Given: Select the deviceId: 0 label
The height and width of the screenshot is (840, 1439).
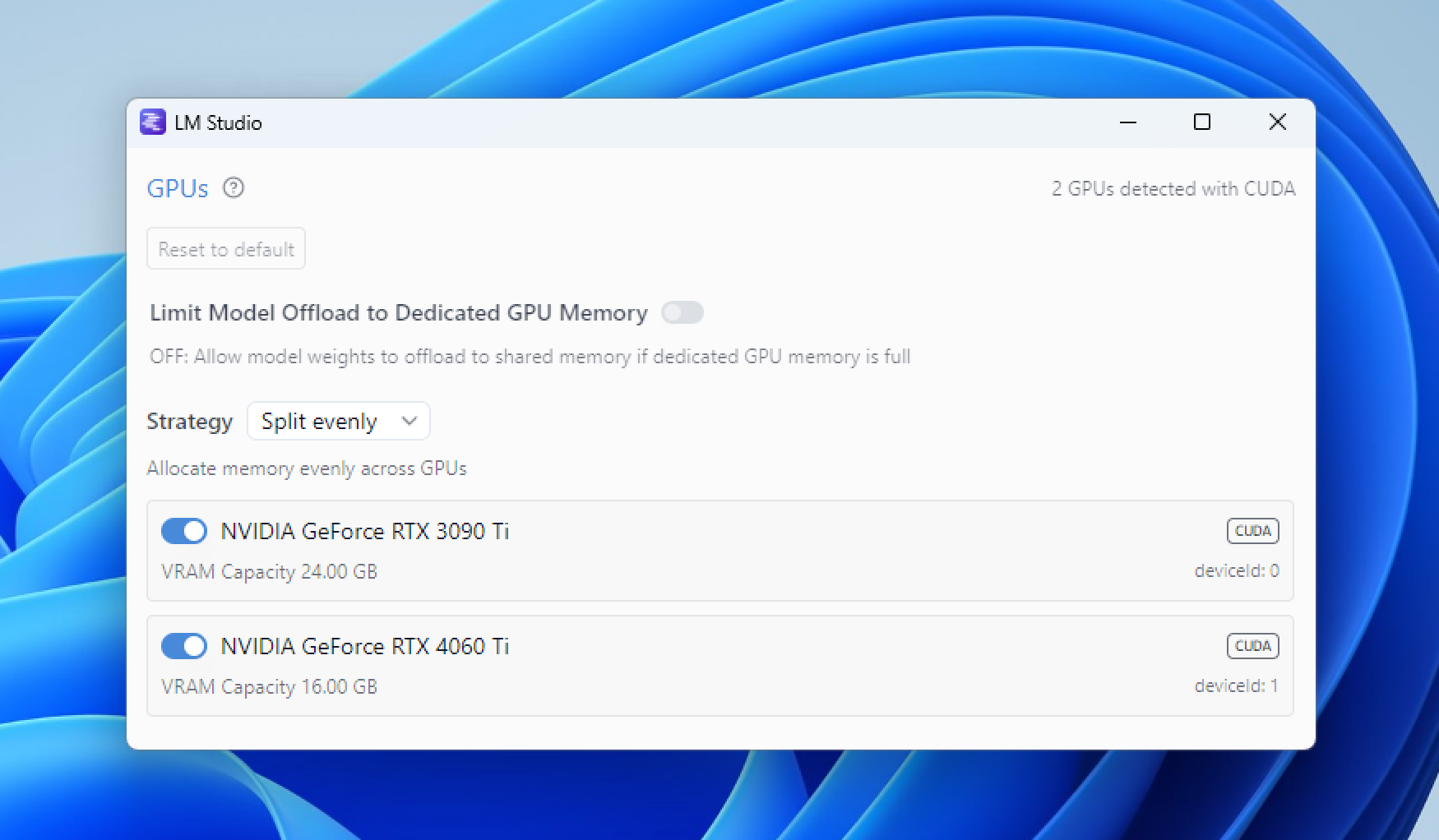Looking at the screenshot, I should pyautogui.click(x=1236, y=570).
